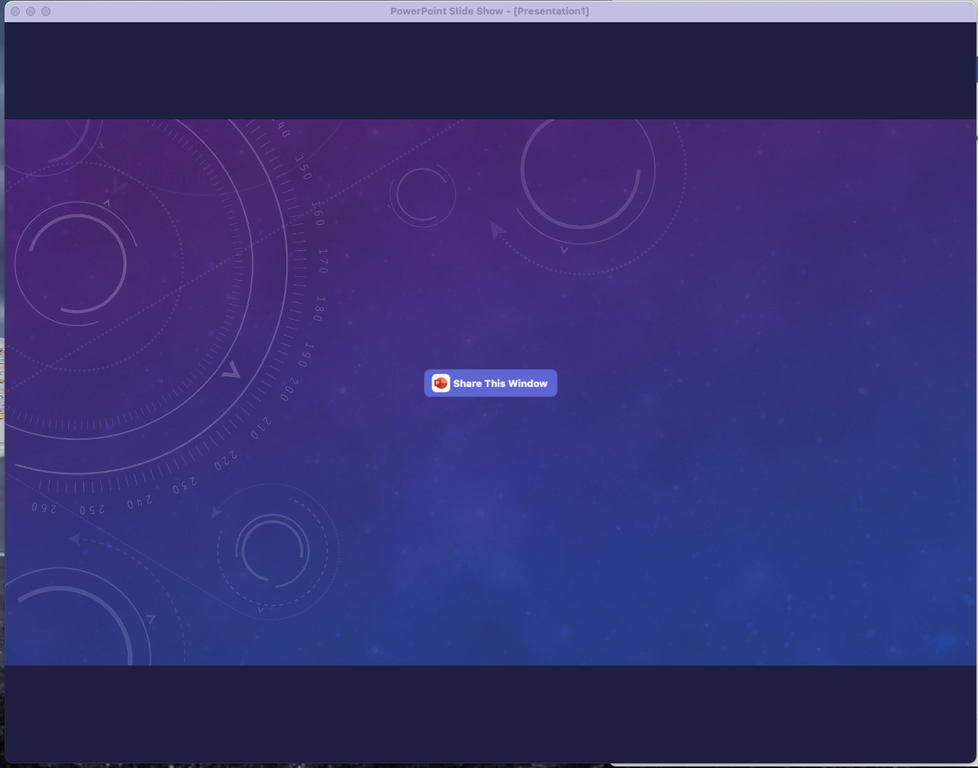Click the small ring graphic at top center
This screenshot has height=768, width=978.
point(422,196)
